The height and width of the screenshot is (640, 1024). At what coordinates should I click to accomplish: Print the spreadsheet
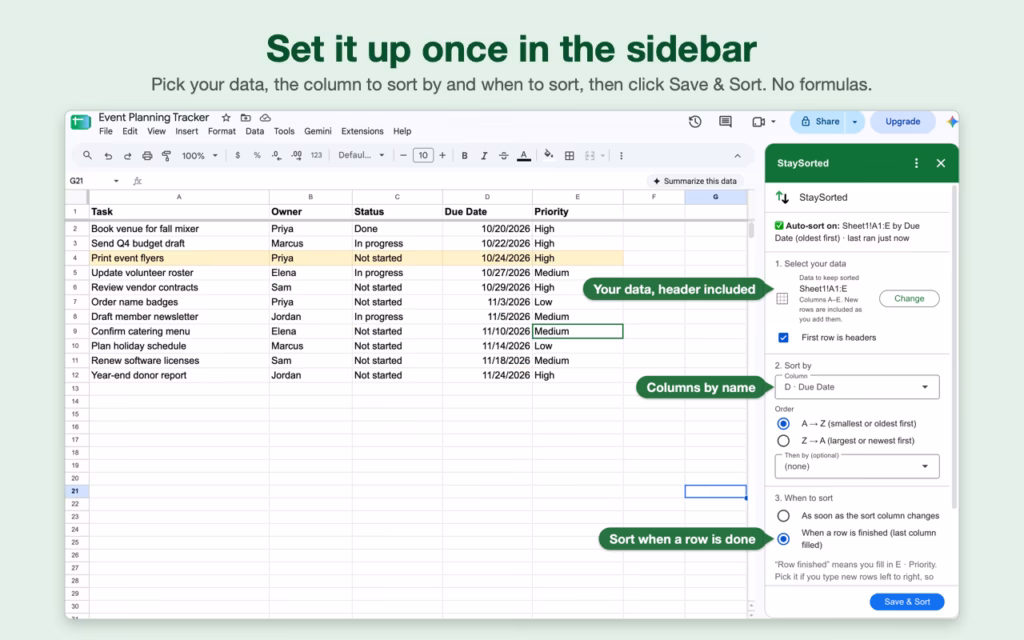(147, 156)
